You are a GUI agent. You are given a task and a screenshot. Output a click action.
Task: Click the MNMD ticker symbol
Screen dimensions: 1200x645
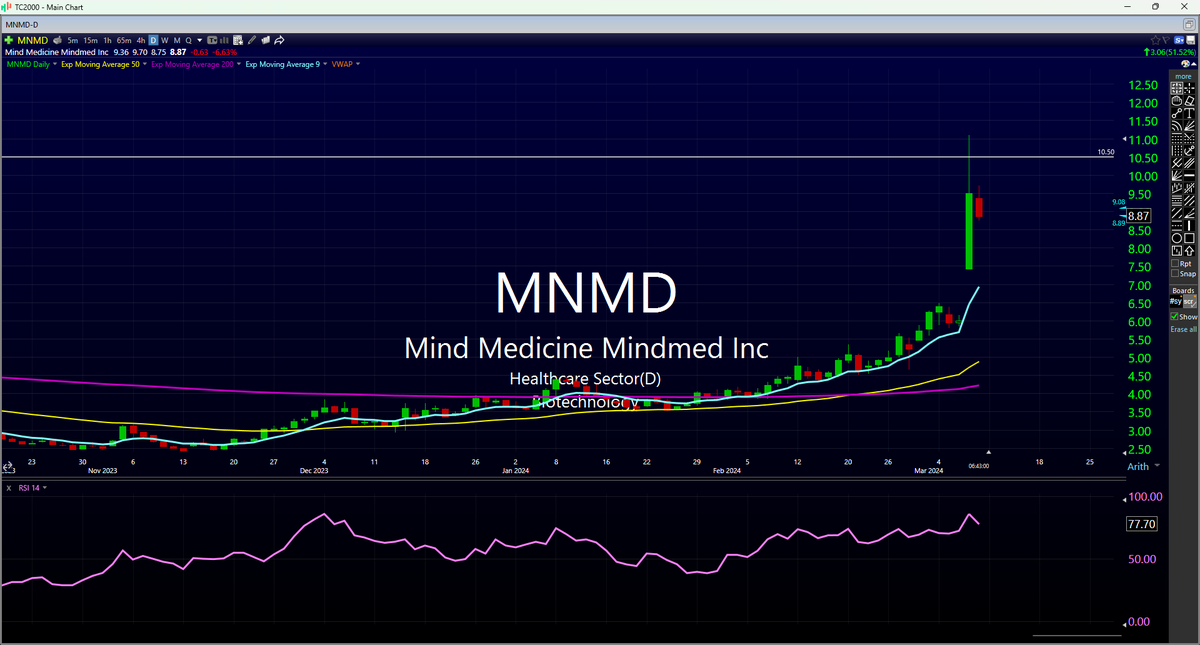32,40
